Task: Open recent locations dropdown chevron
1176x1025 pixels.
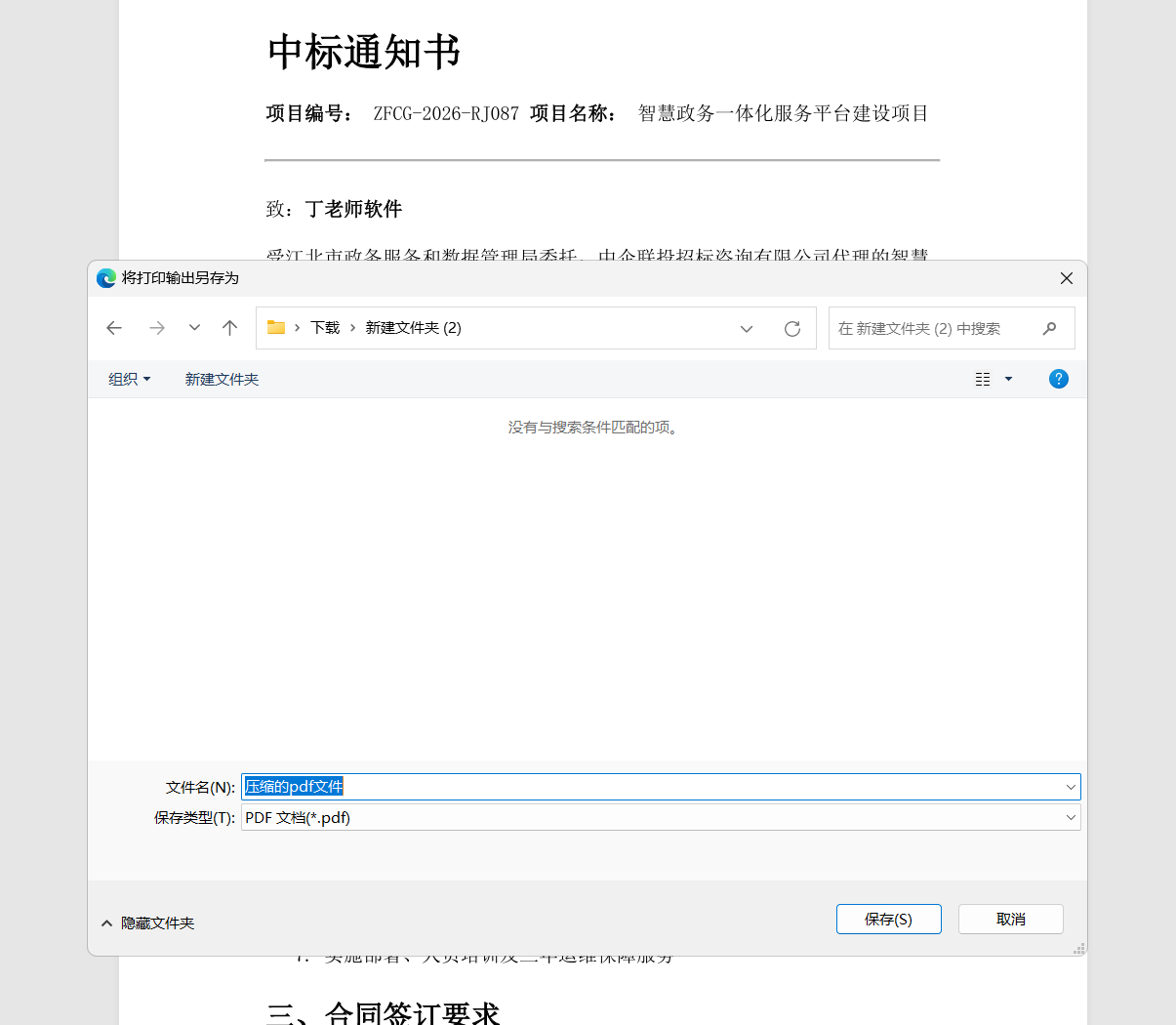Action: click(194, 328)
